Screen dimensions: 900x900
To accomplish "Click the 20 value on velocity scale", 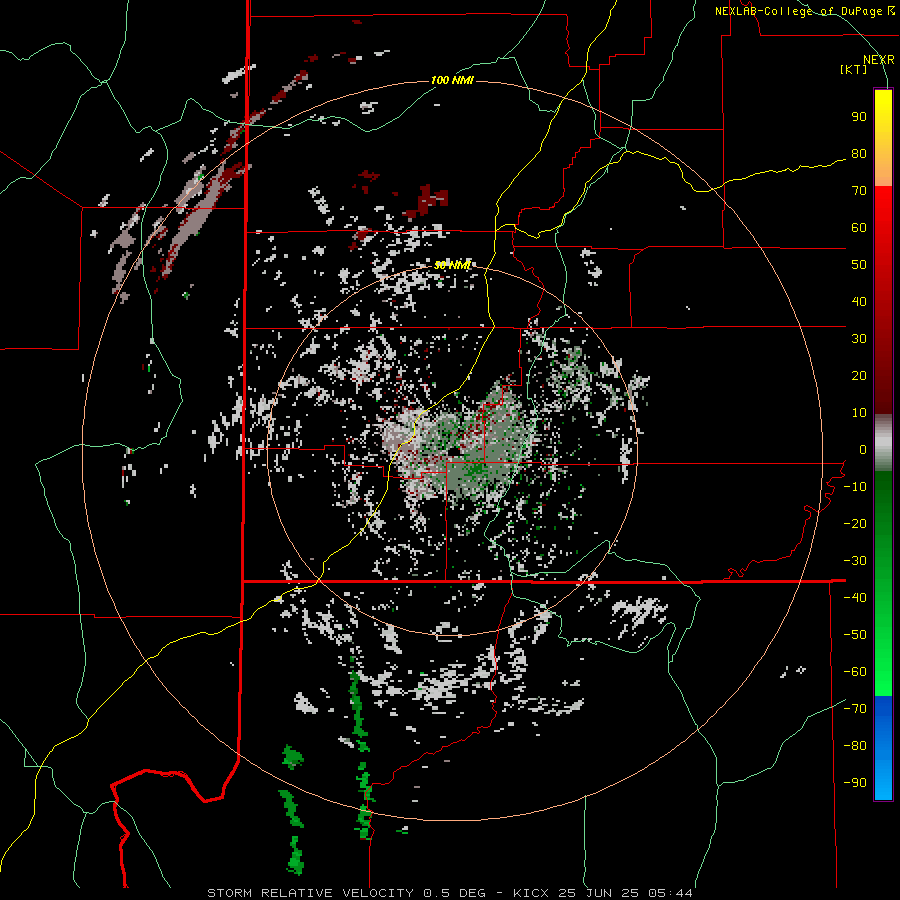I will [x=859, y=376].
